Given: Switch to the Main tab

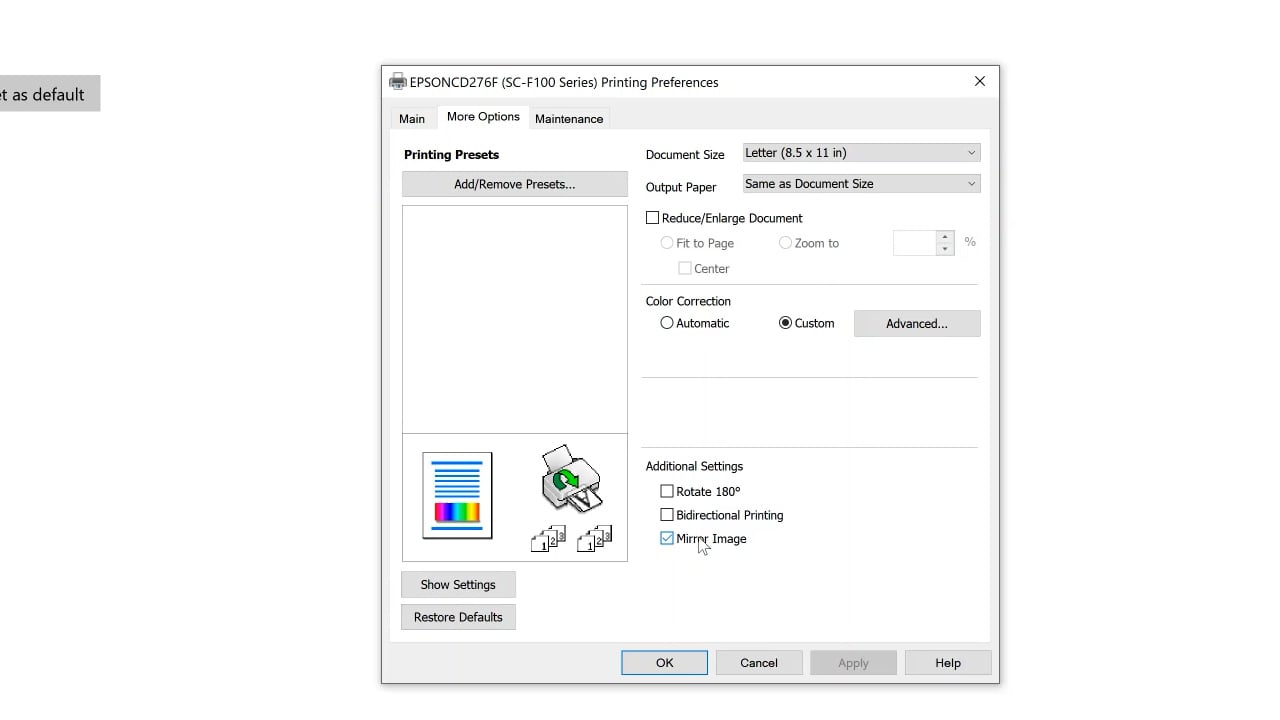Looking at the screenshot, I should pyautogui.click(x=412, y=119).
